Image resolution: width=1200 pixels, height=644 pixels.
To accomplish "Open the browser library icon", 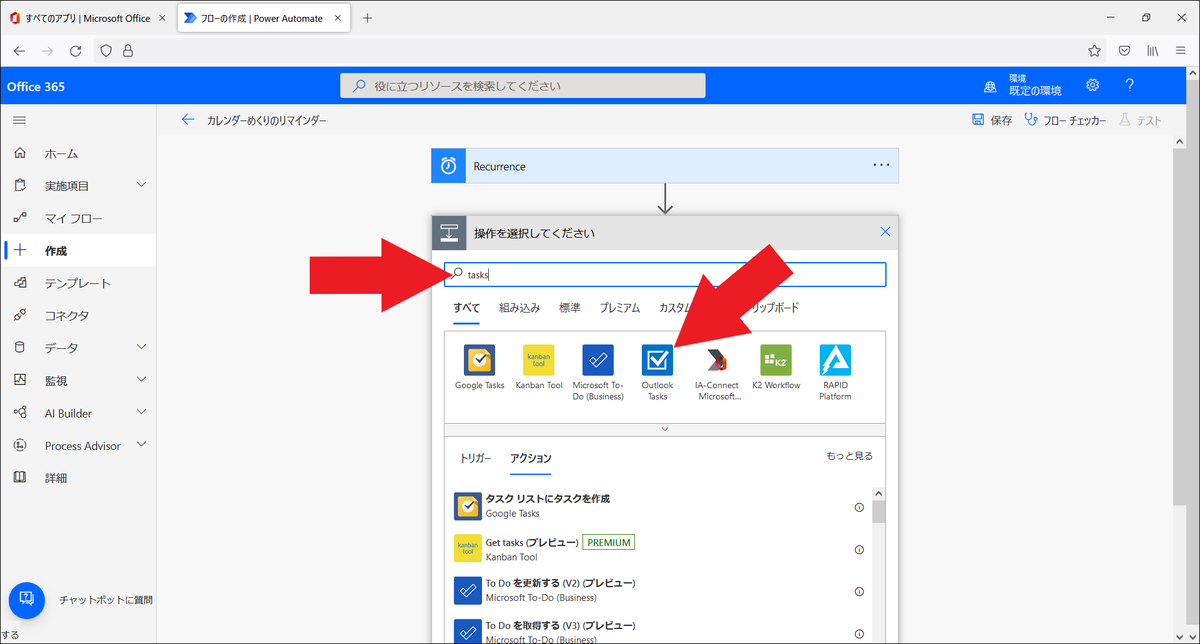I will [1152, 51].
